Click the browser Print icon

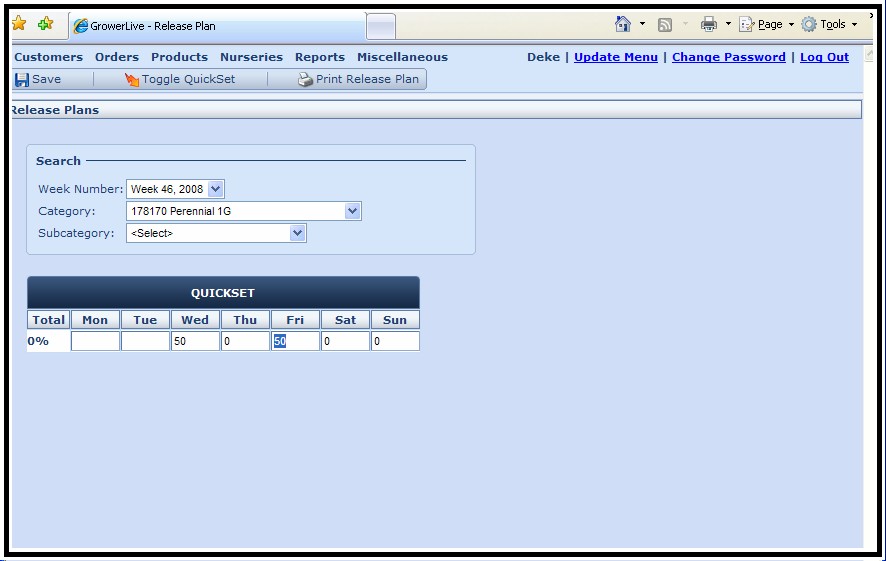pyautogui.click(x=709, y=25)
